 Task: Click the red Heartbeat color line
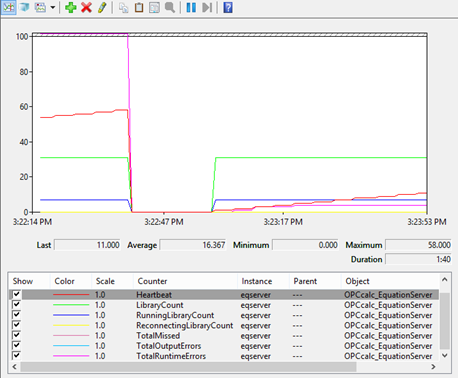(71, 295)
